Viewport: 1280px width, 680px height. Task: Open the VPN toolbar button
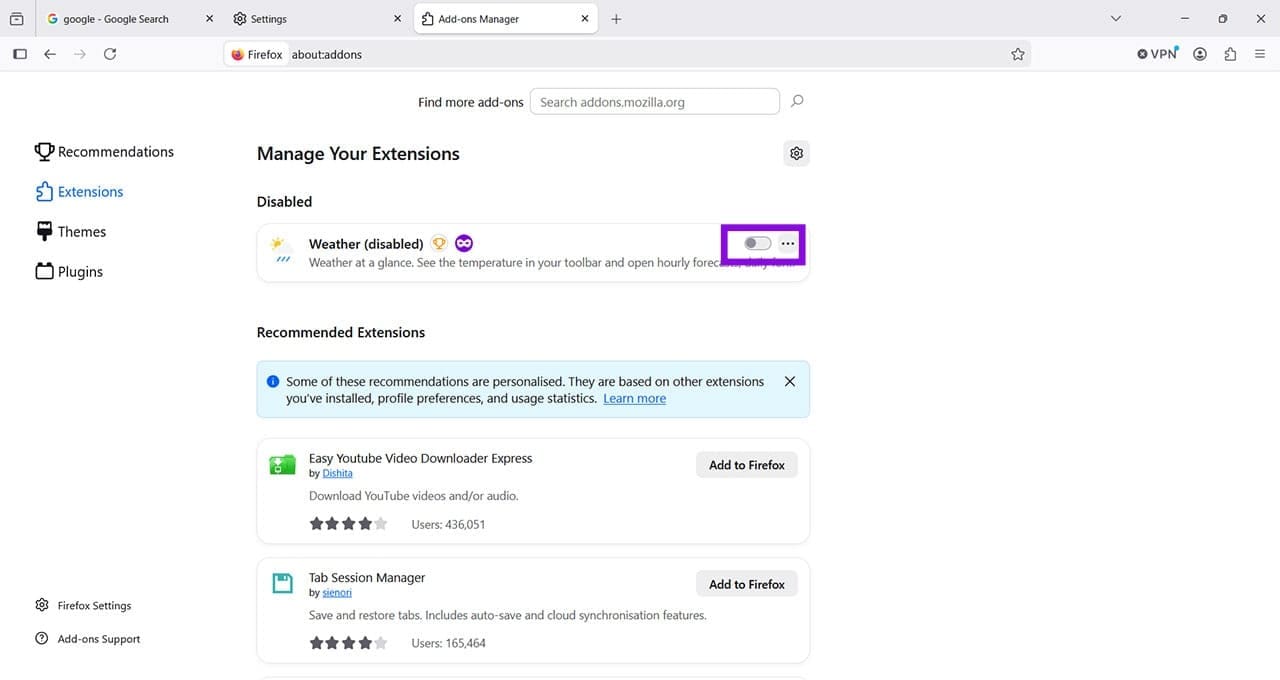[1159, 54]
